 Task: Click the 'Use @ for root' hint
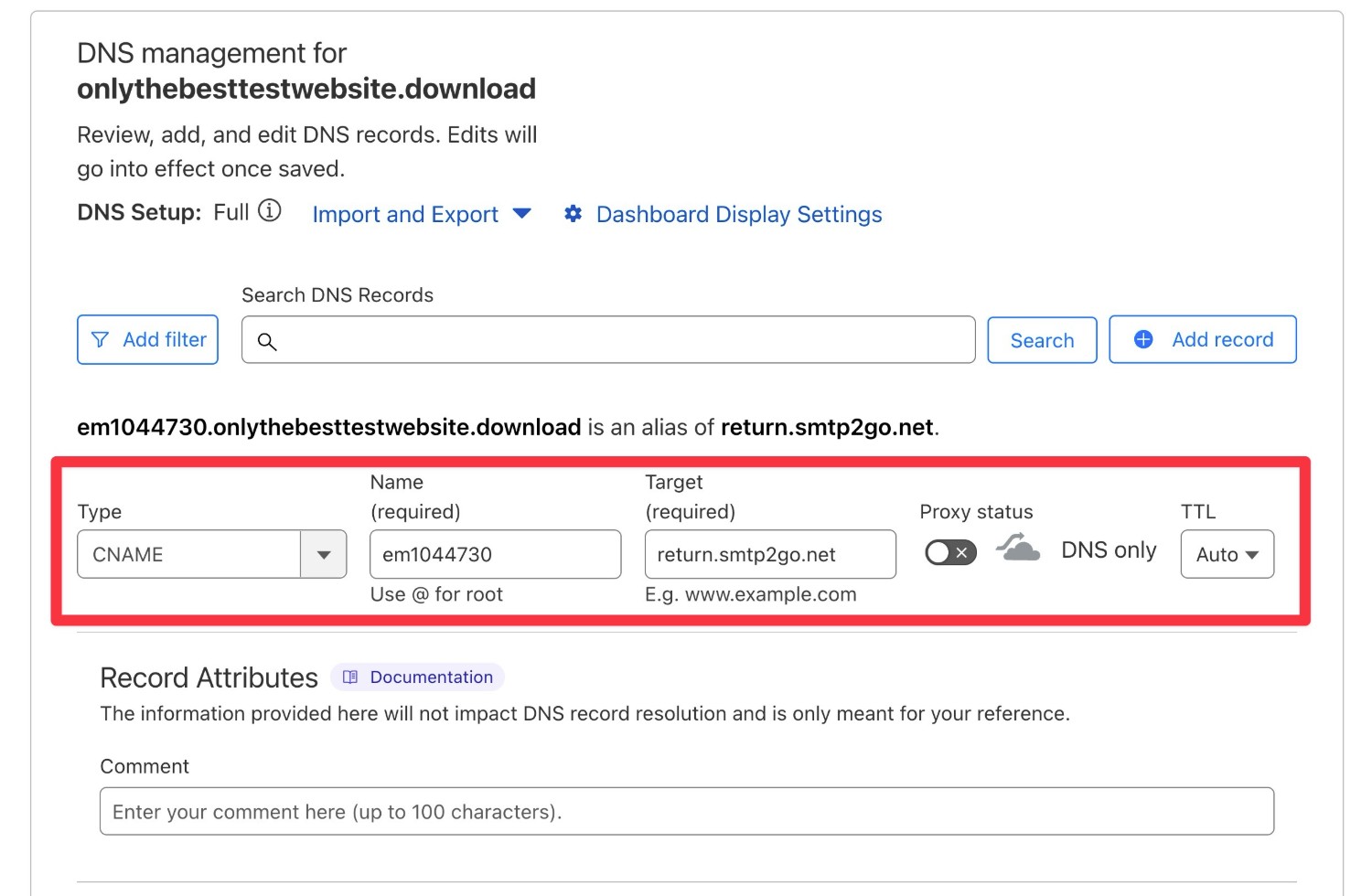[436, 594]
